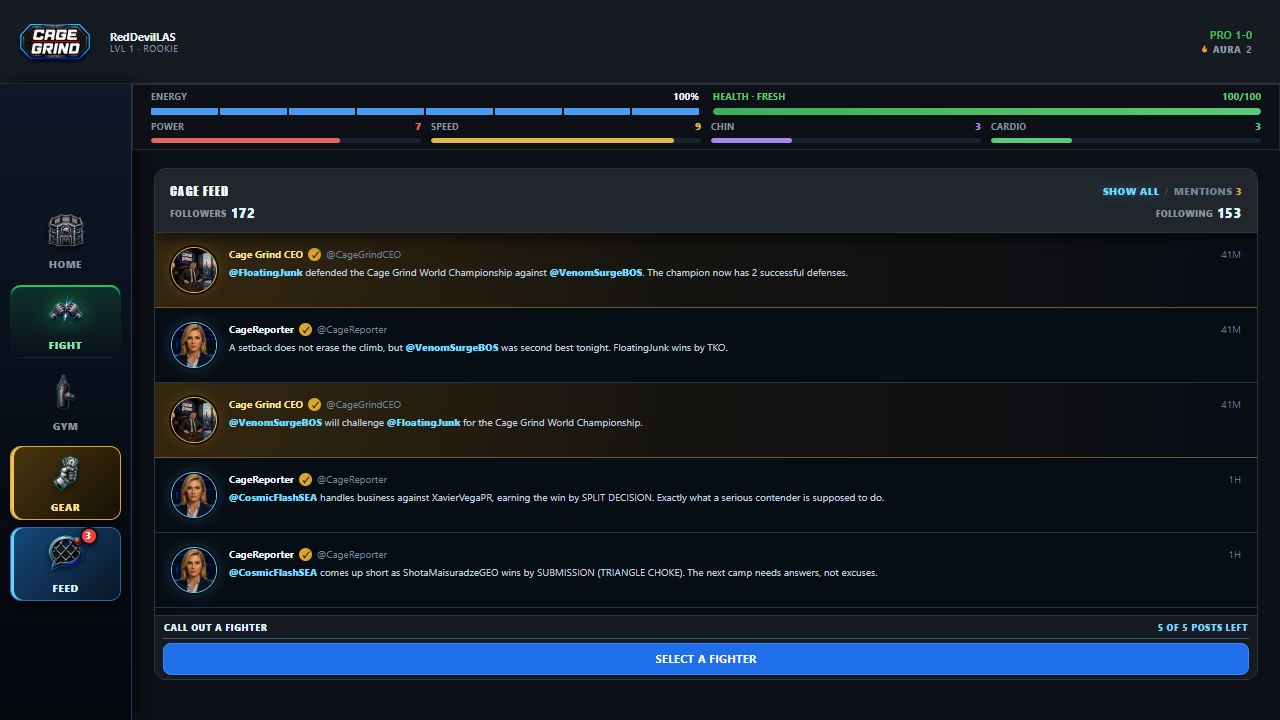Image resolution: width=1280 pixels, height=720 pixels.
Task: Click the red notification badge on Feed
Action: tap(89, 536)
